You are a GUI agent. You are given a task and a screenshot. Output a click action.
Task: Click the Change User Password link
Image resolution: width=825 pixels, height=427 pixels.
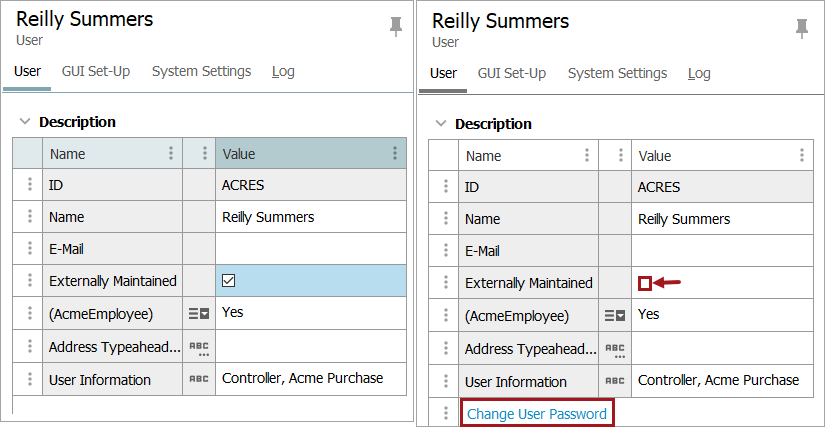click(537, 414)
